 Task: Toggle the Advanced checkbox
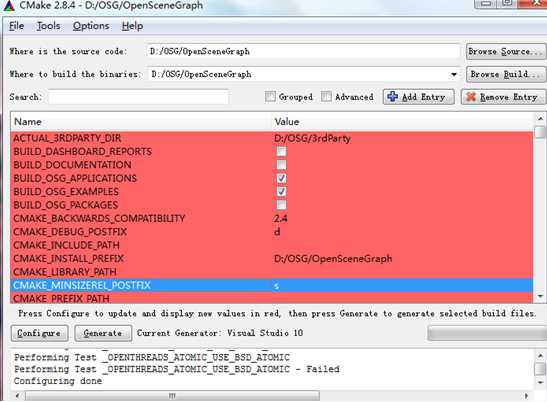tap(326, 96)
